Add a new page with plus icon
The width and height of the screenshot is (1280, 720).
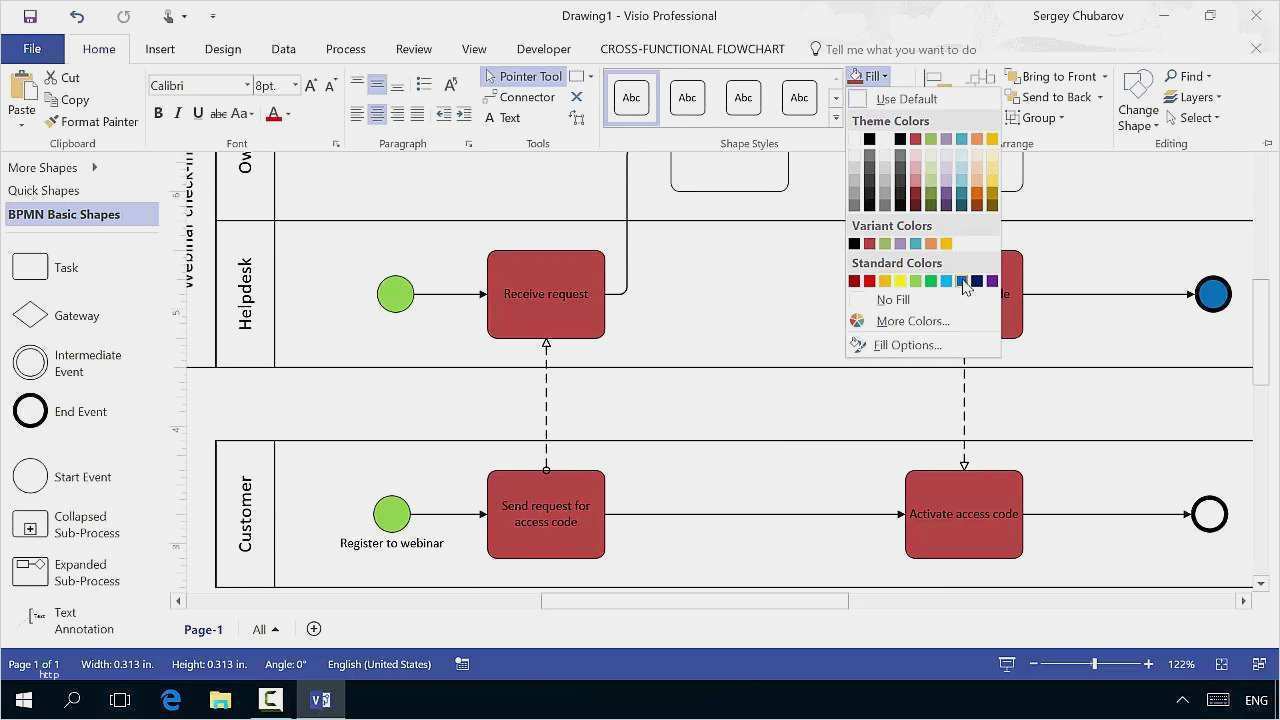pos(314,629)
